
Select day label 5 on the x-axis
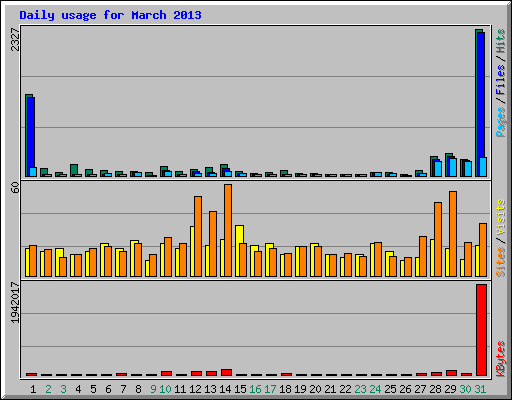pos(93,389)
